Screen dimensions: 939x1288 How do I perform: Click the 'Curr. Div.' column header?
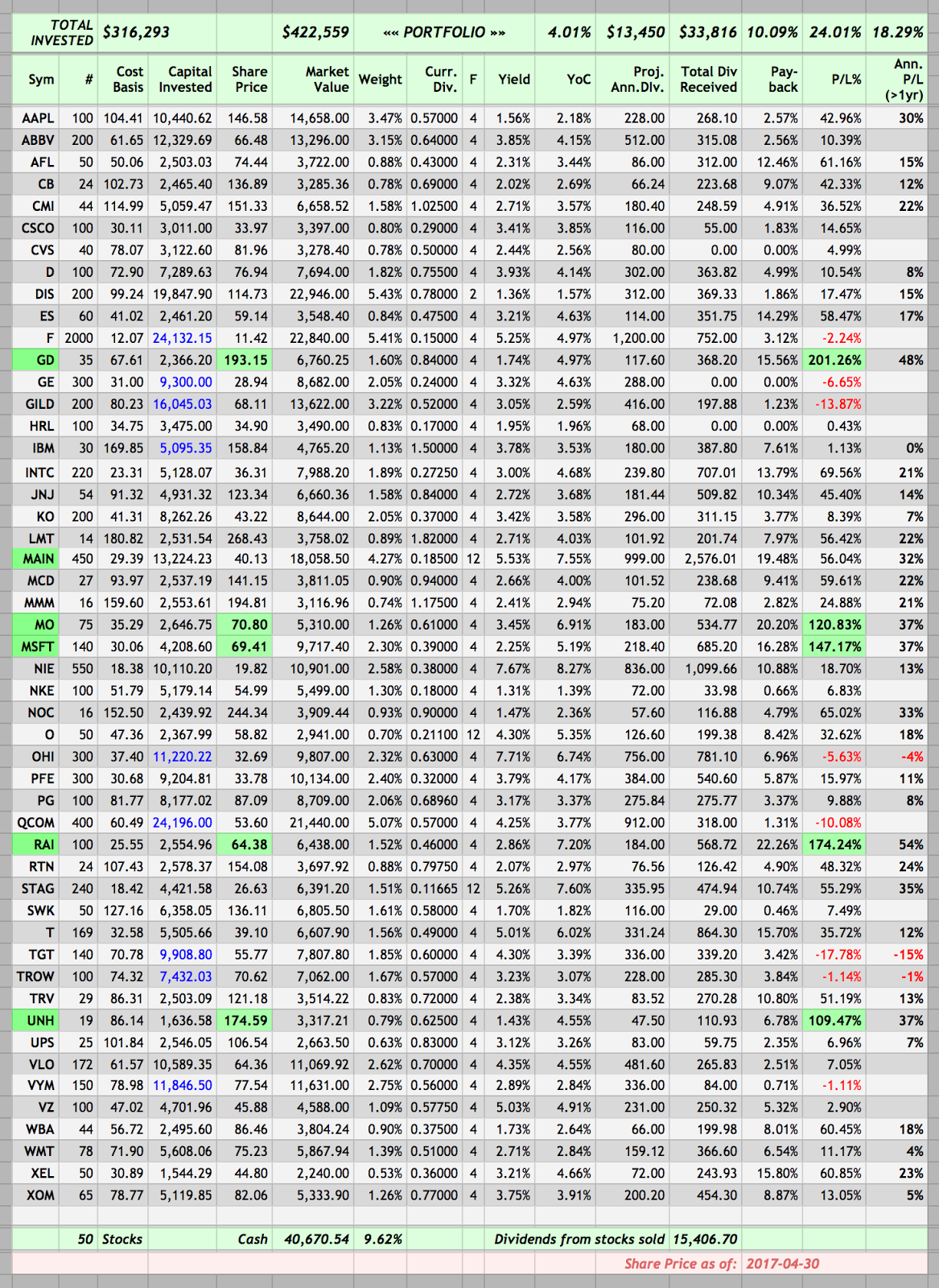click(x=434, y=79)
